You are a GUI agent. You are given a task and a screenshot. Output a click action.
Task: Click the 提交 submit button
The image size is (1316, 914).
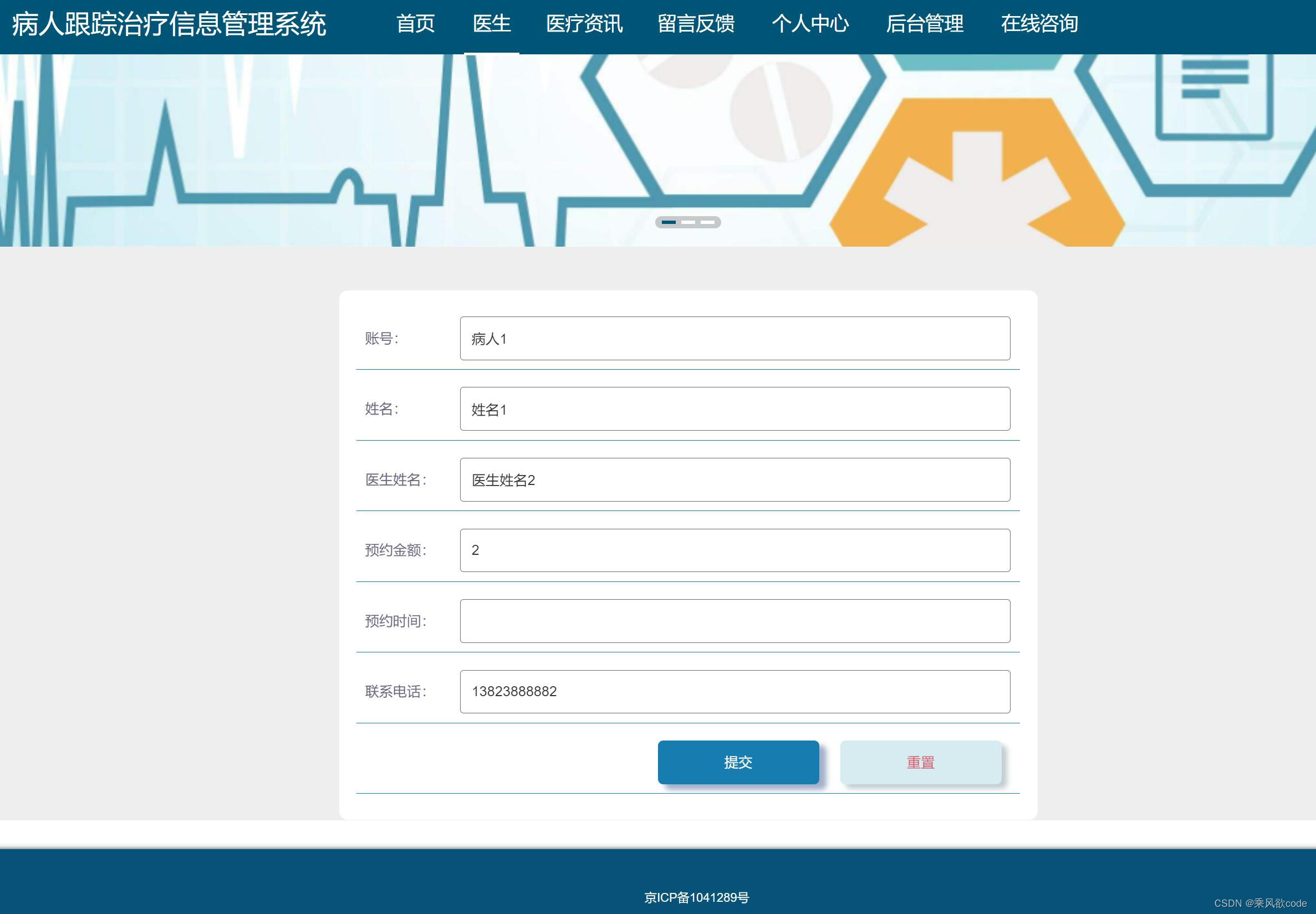click(738, 762)
